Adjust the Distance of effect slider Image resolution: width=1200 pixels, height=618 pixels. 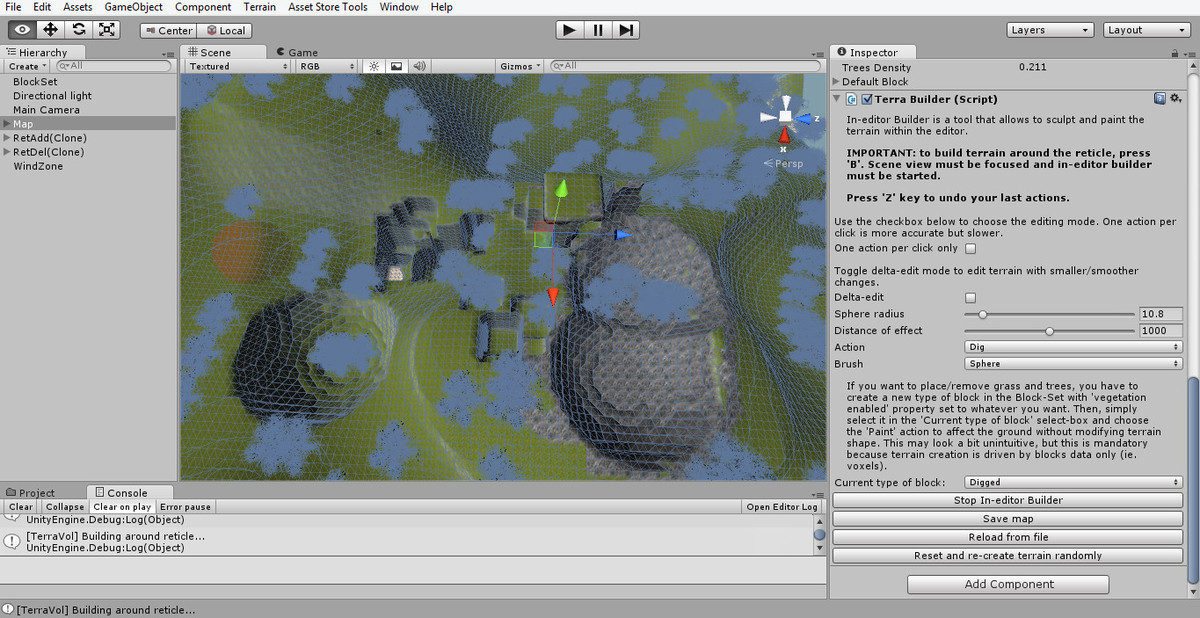tap(1049, 331)
